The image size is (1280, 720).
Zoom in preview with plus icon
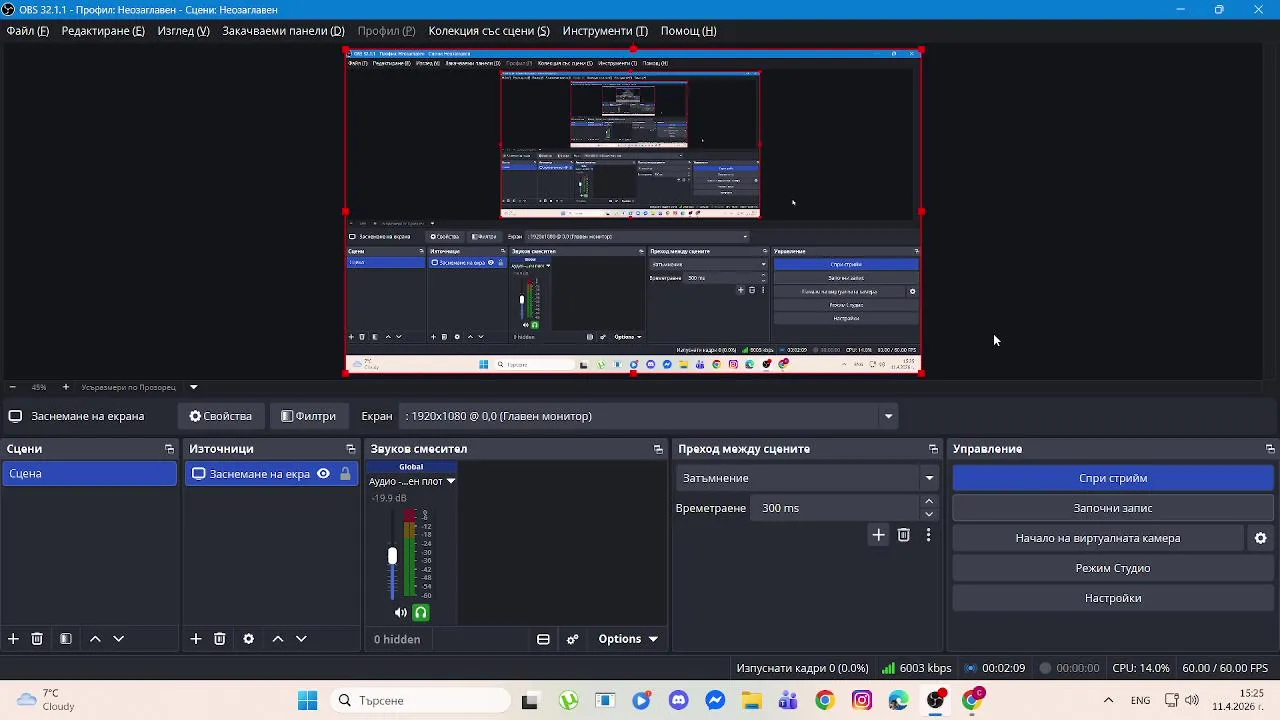tap(66, 387)
